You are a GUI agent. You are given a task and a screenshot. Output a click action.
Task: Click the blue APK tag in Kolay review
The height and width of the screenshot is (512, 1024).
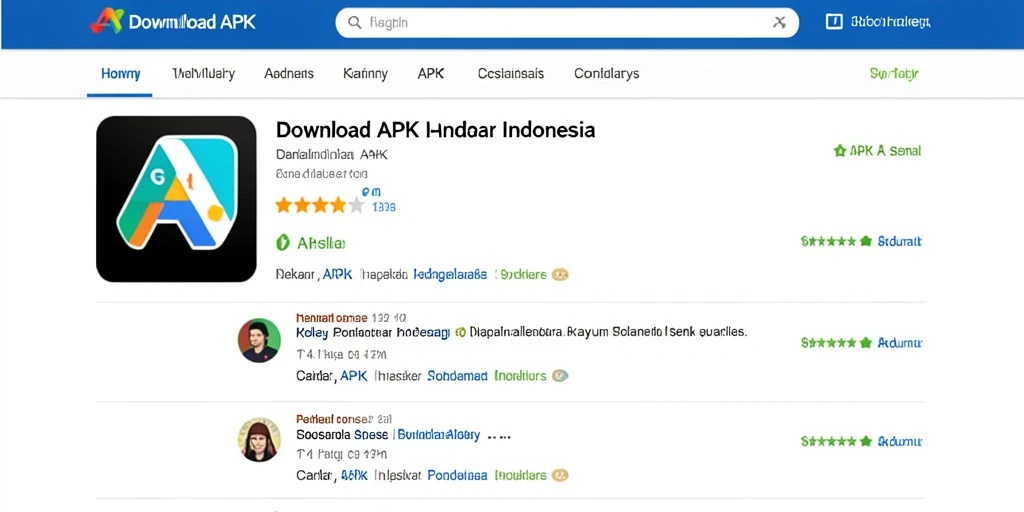(354, 376)
